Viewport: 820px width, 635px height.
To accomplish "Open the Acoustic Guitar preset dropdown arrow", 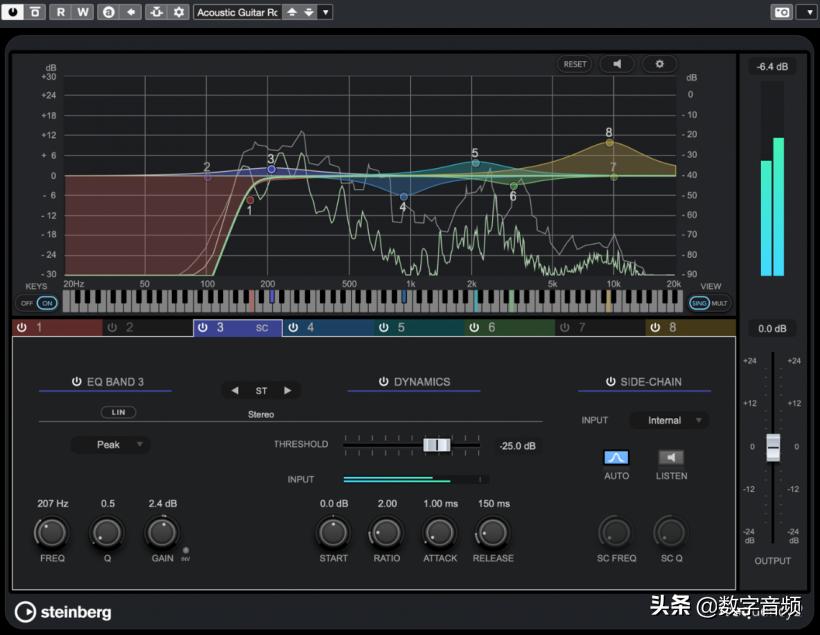I will (324, 11).
